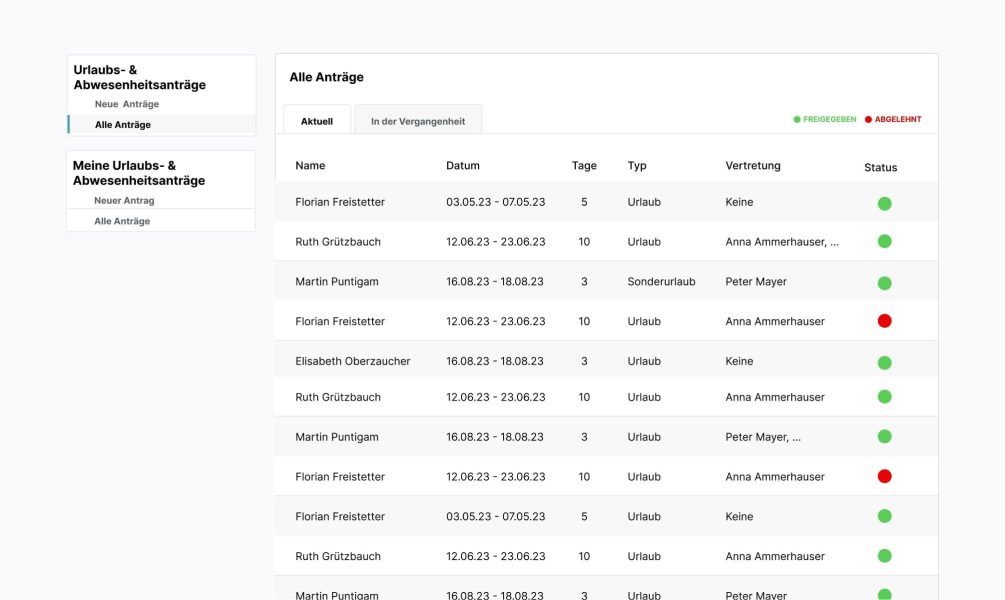The width and height of the screenshot is (1005, 600).
Task: Click green status dot in Peter Mayer, ... row
Action: [x=885, y=437]
